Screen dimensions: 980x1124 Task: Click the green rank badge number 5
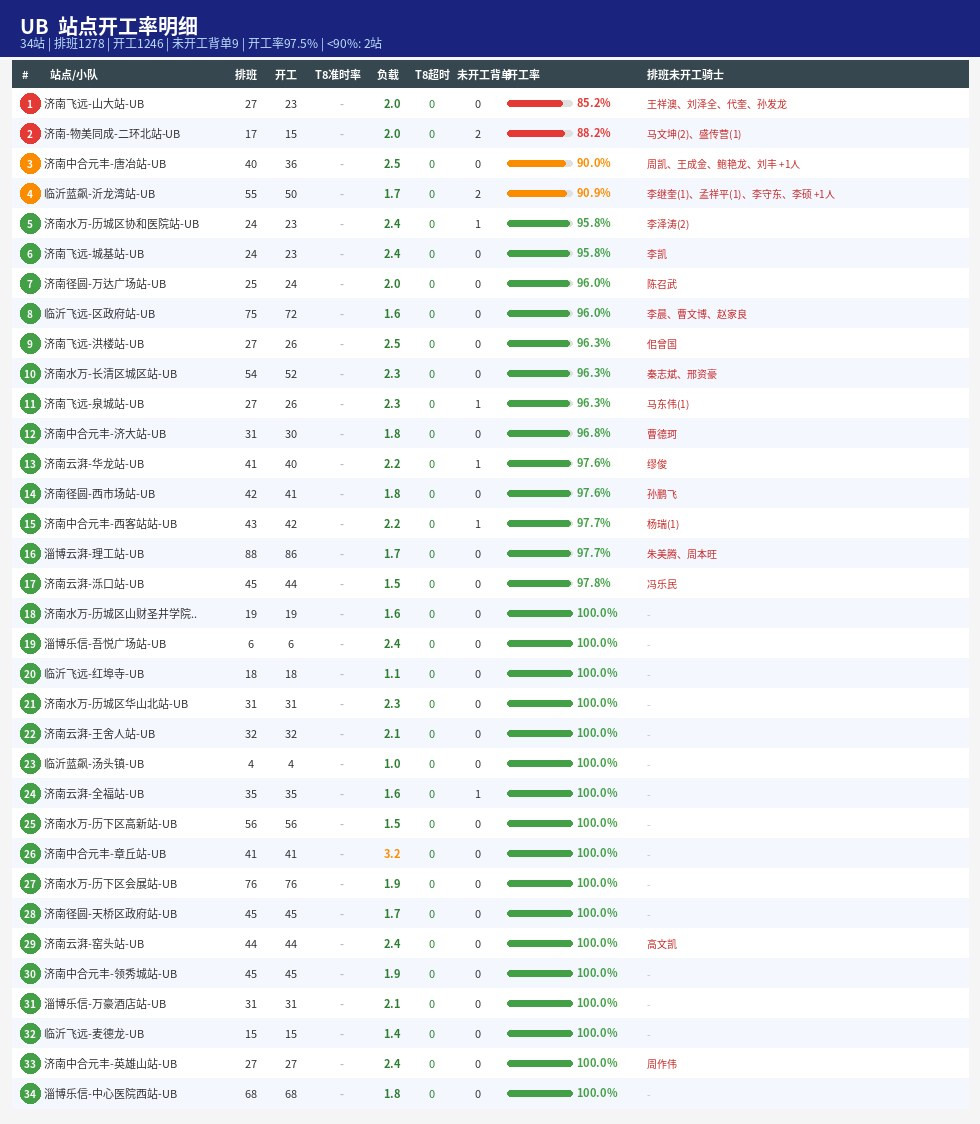[29, 224]
